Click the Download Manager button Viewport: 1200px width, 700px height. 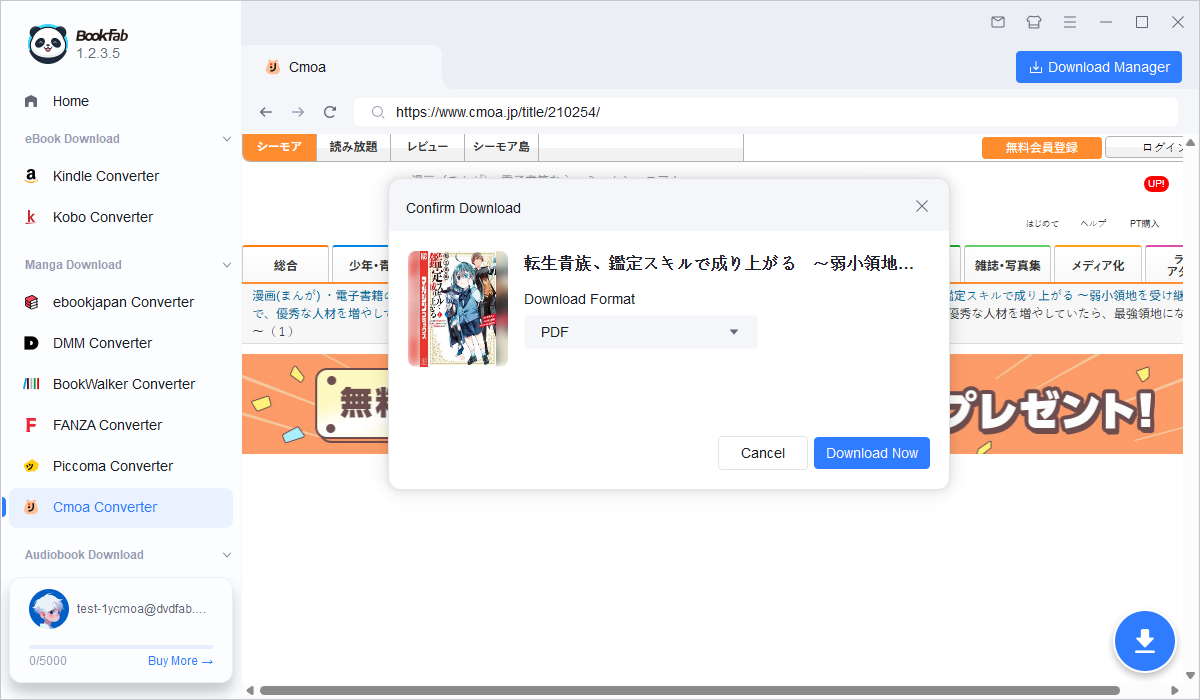click(1099, 67)
